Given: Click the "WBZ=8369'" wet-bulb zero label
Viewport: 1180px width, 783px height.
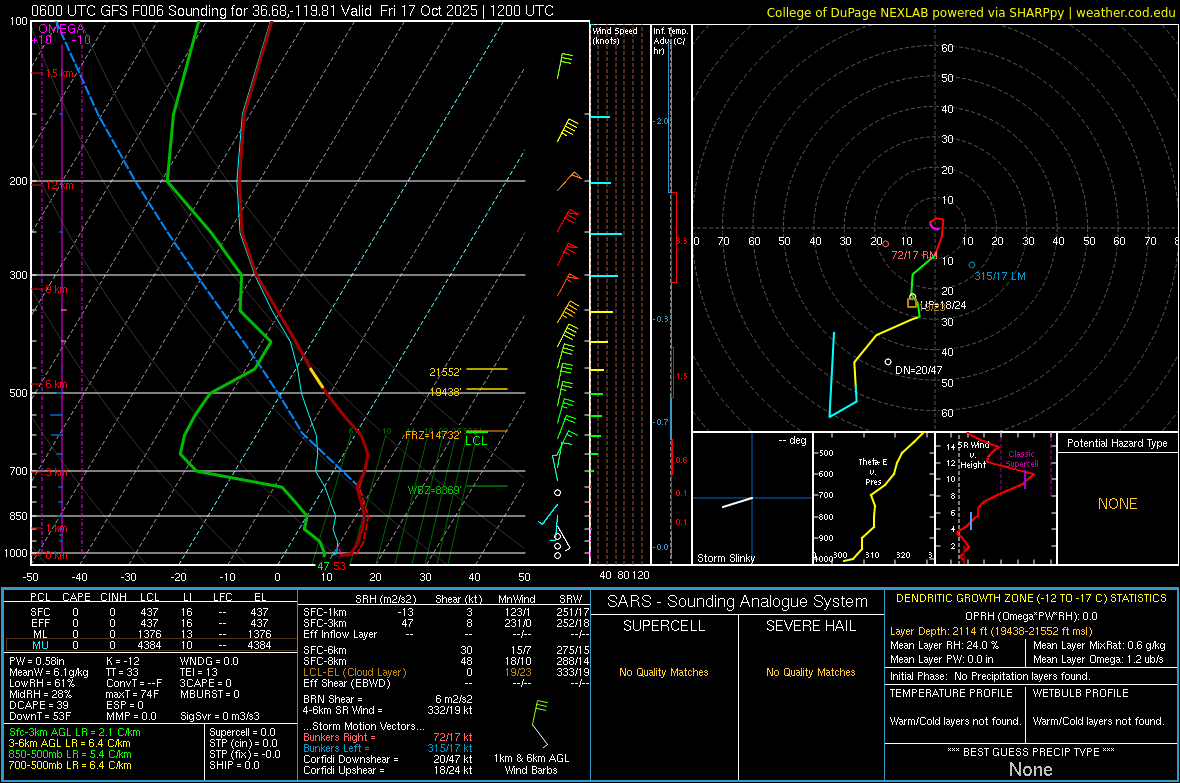Looking at the screenshot, I should 434,490.
